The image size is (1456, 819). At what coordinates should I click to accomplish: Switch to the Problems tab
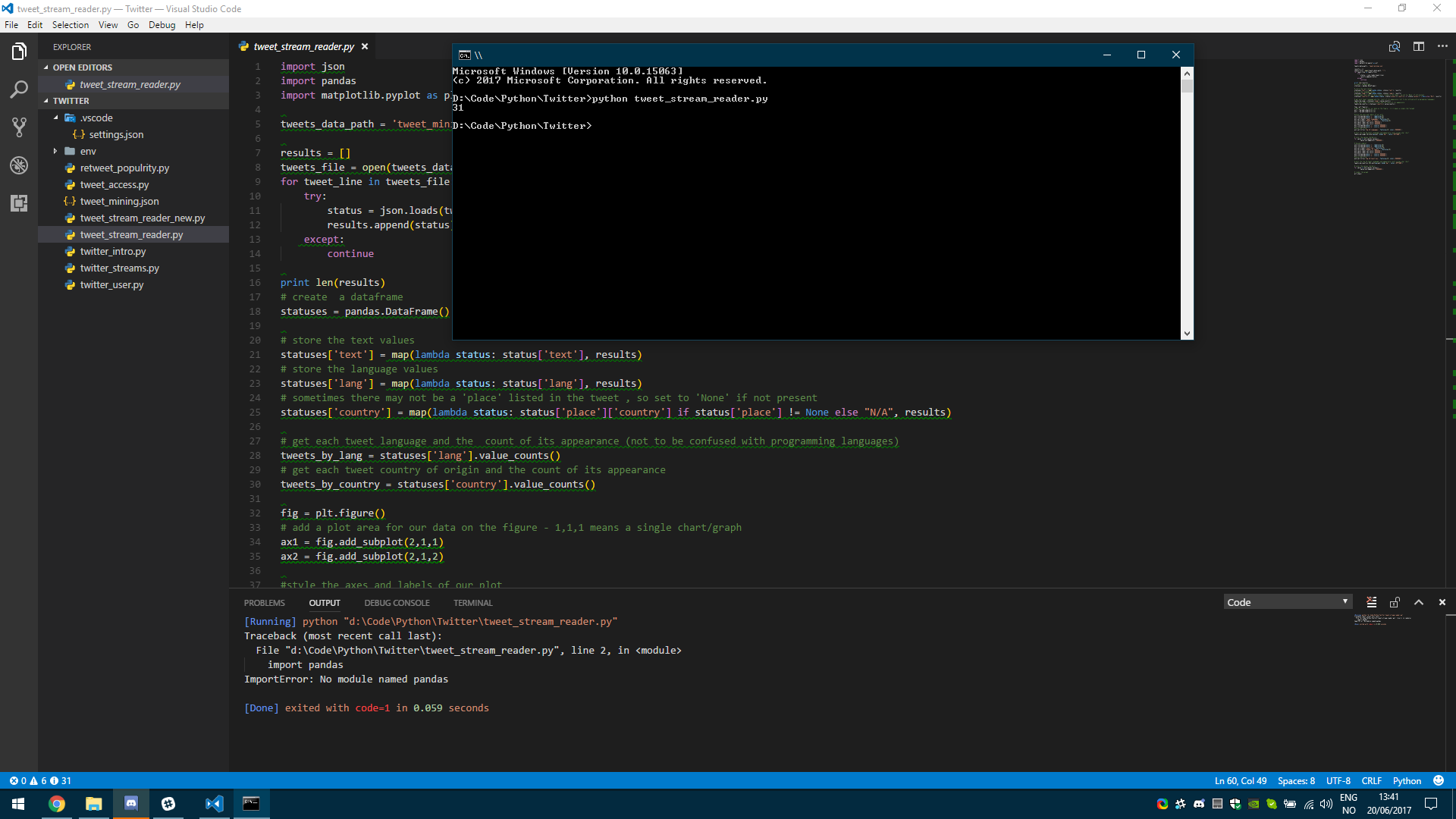265,603
